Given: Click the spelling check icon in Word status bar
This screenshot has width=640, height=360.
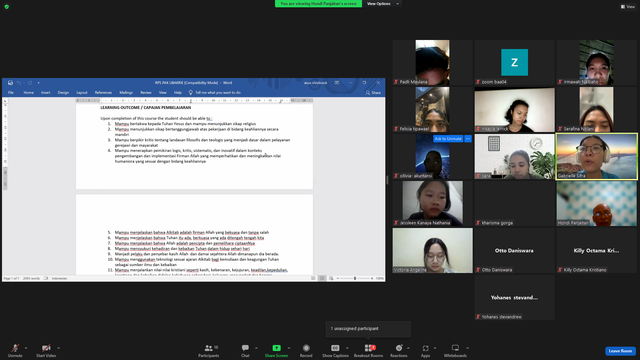Looking at the screenshot, I should (46, 278).
